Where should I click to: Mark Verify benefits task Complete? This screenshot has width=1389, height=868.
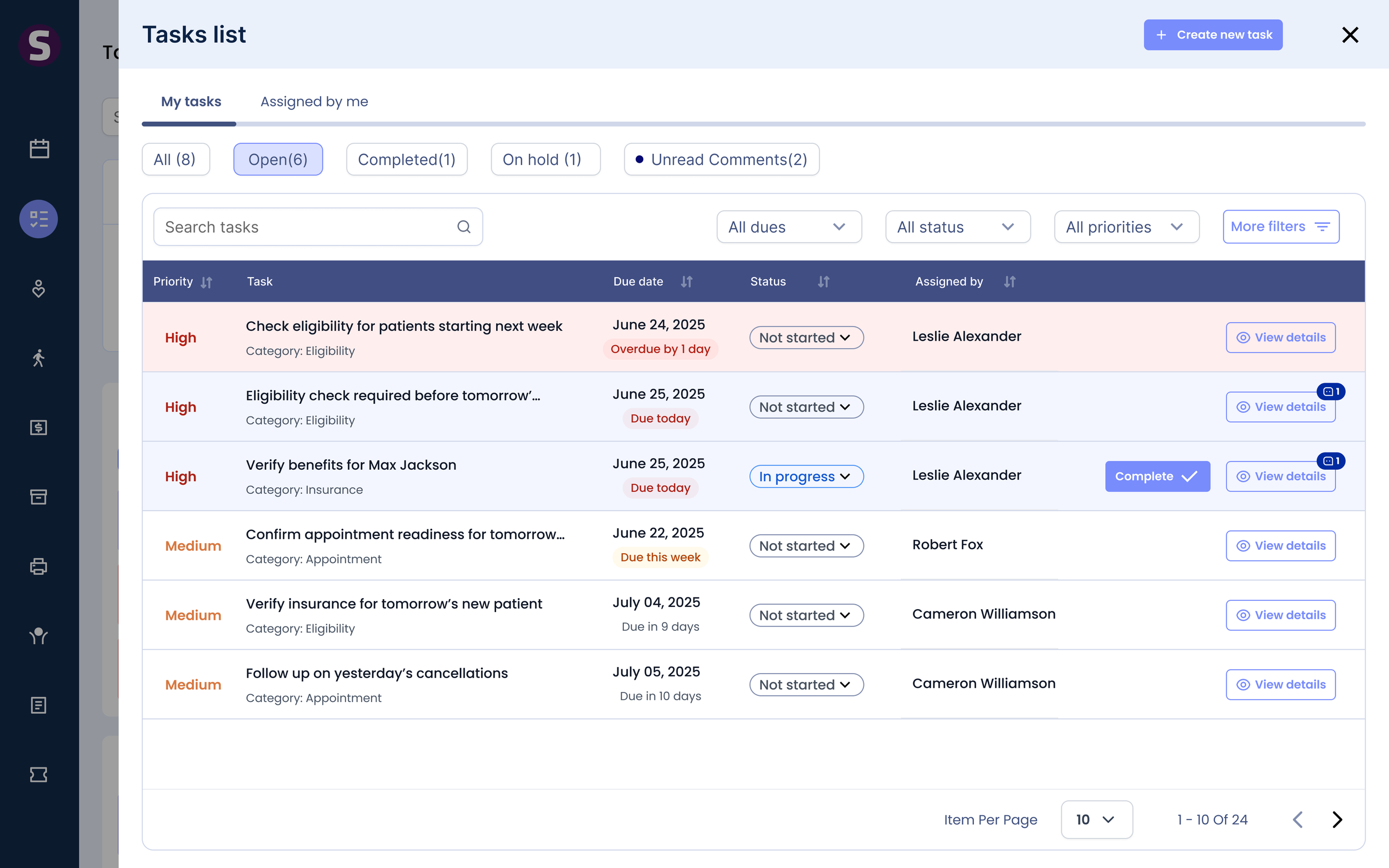(x=1157, y=476)
